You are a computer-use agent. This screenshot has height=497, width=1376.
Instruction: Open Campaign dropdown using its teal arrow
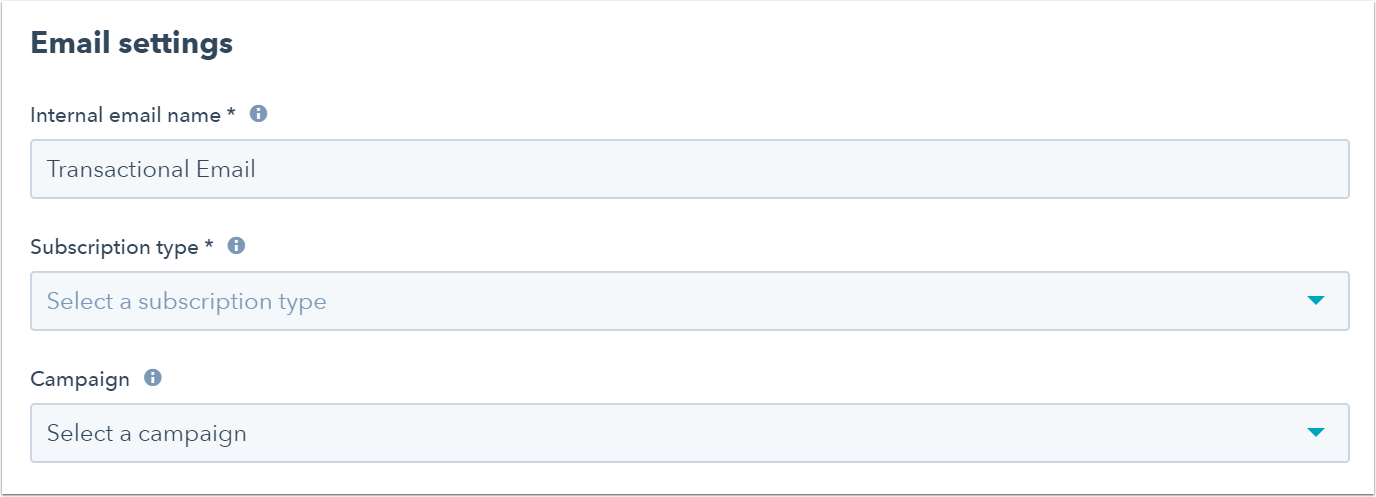coord(1316,433)
